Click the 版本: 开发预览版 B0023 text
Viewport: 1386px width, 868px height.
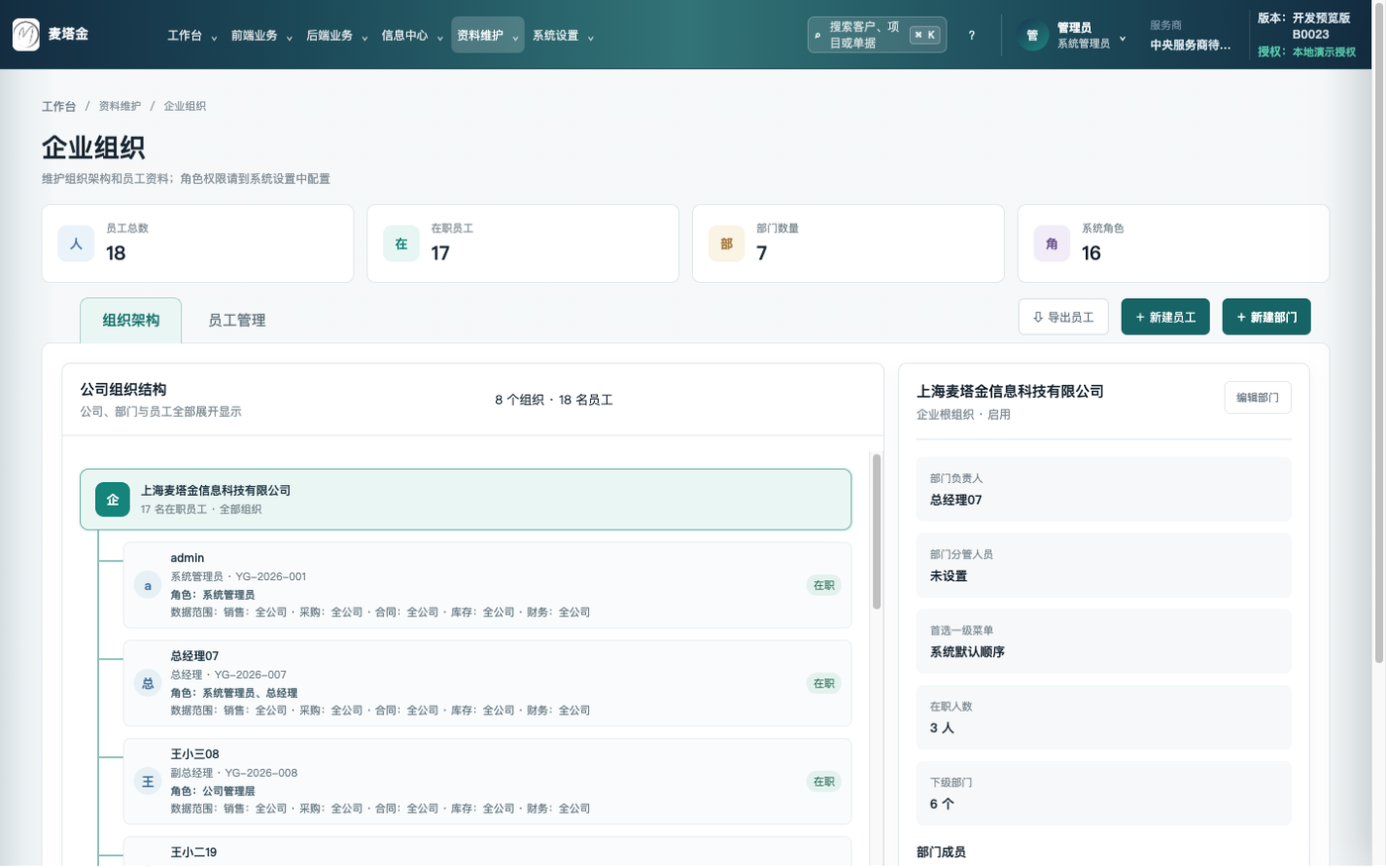[1304, 26]
